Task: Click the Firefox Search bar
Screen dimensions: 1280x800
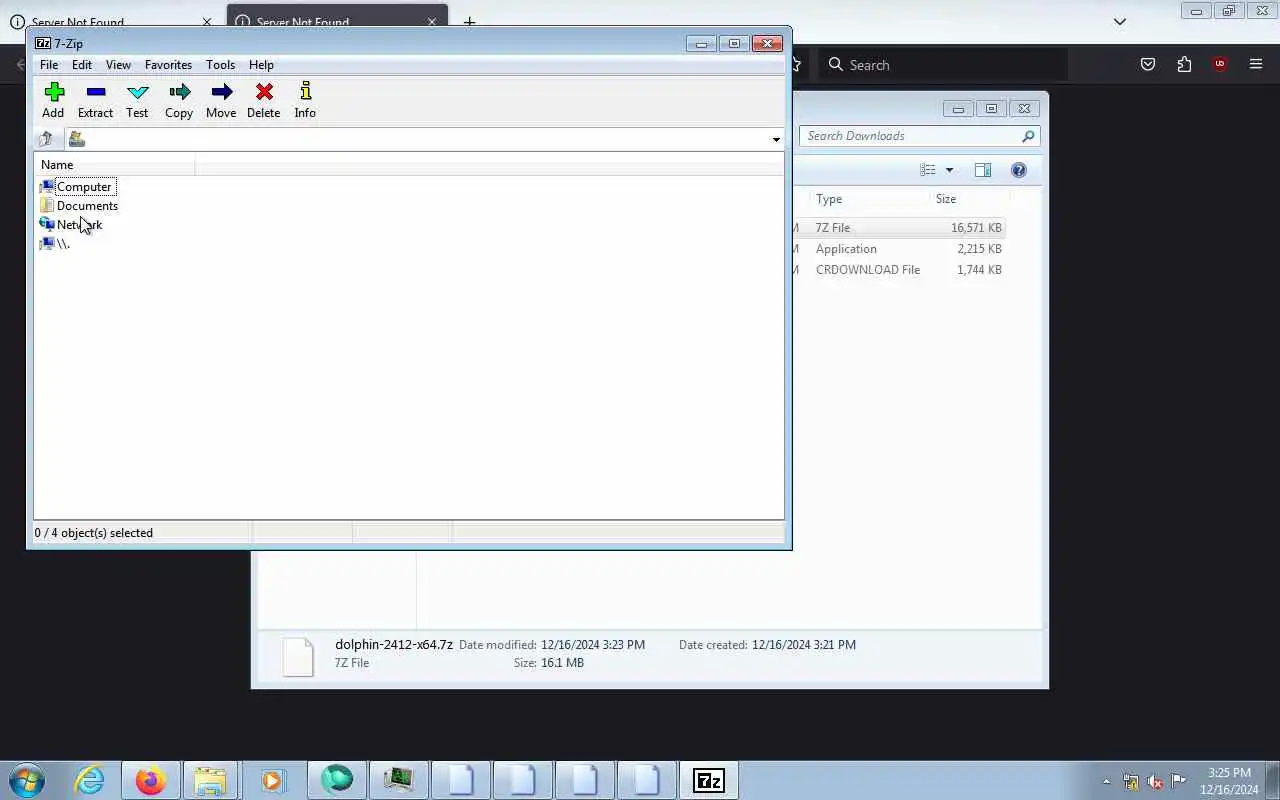Action: (945, 65)
